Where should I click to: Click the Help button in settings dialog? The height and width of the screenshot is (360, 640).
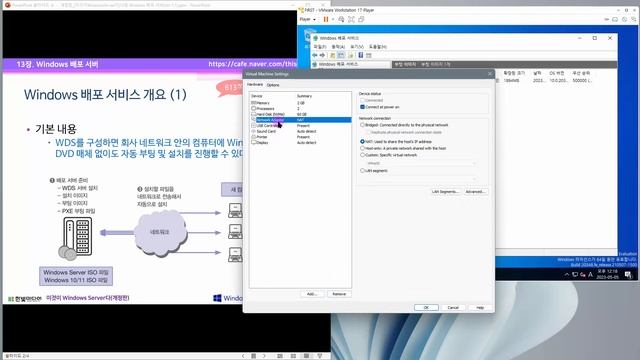click(480, 307)
